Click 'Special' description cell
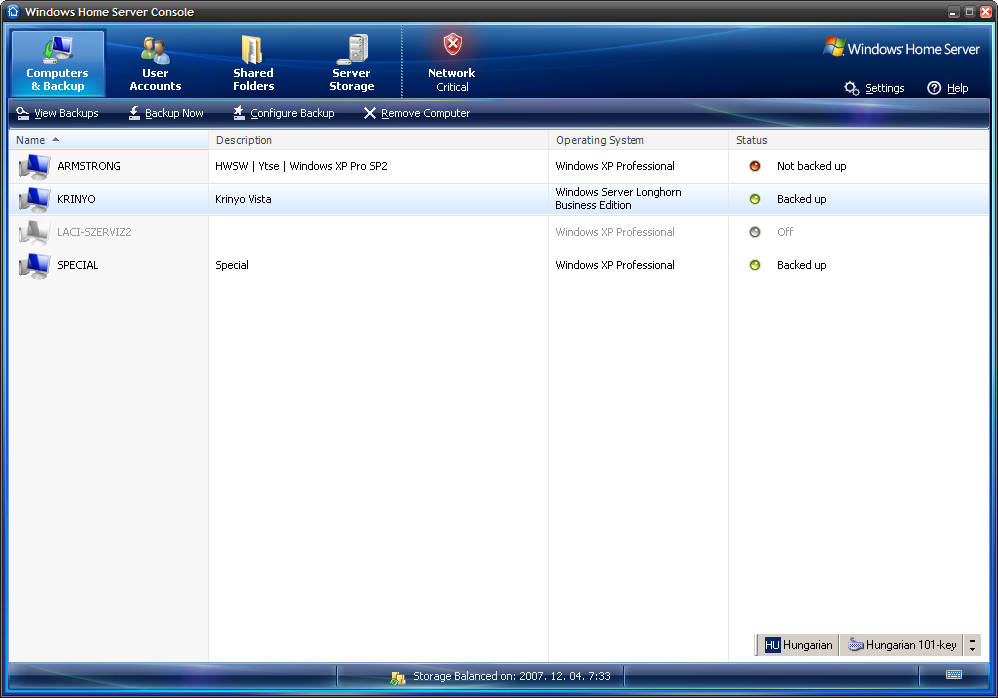 [232, 265]
